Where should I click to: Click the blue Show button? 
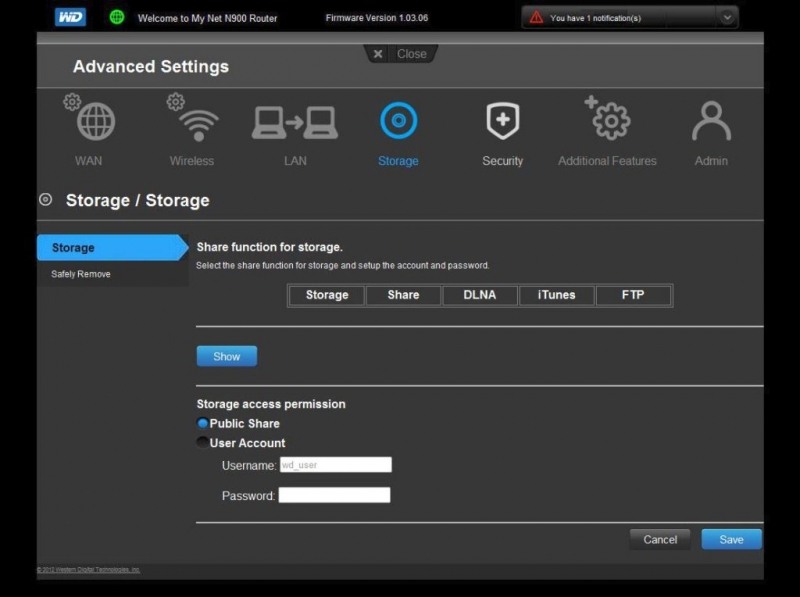coord(227,356)
